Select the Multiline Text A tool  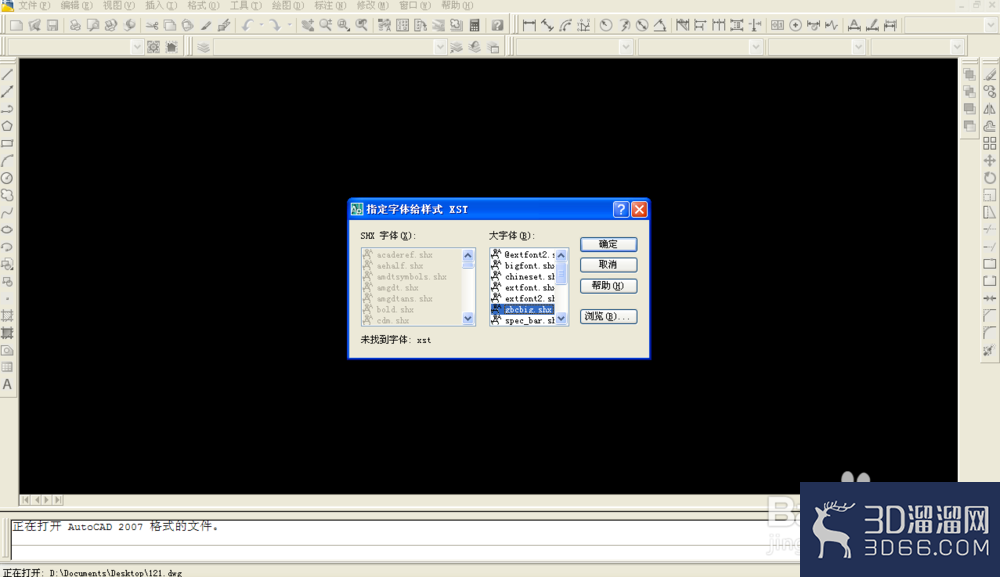pos(7,384)
